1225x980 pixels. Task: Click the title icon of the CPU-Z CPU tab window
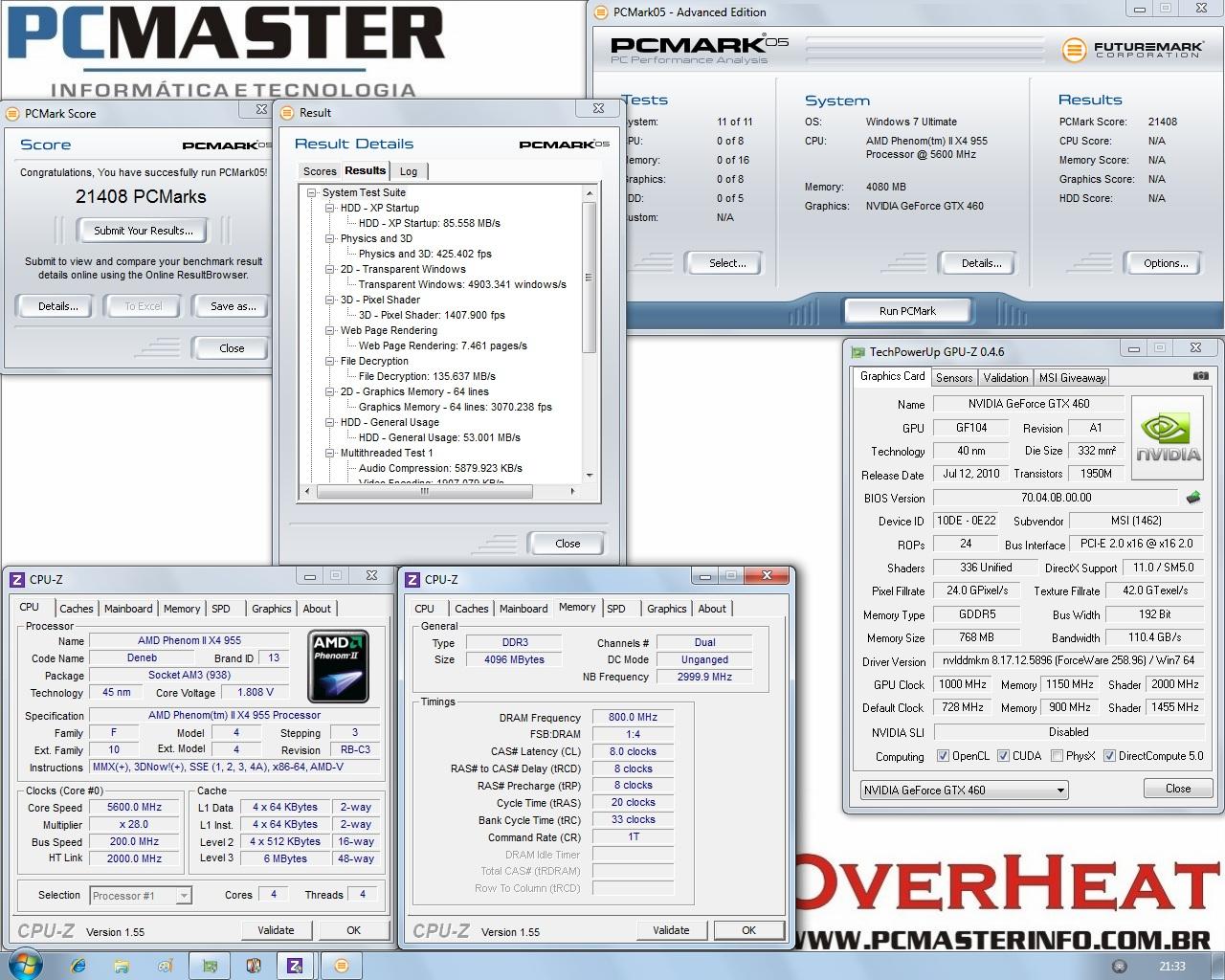coord(17,579)
